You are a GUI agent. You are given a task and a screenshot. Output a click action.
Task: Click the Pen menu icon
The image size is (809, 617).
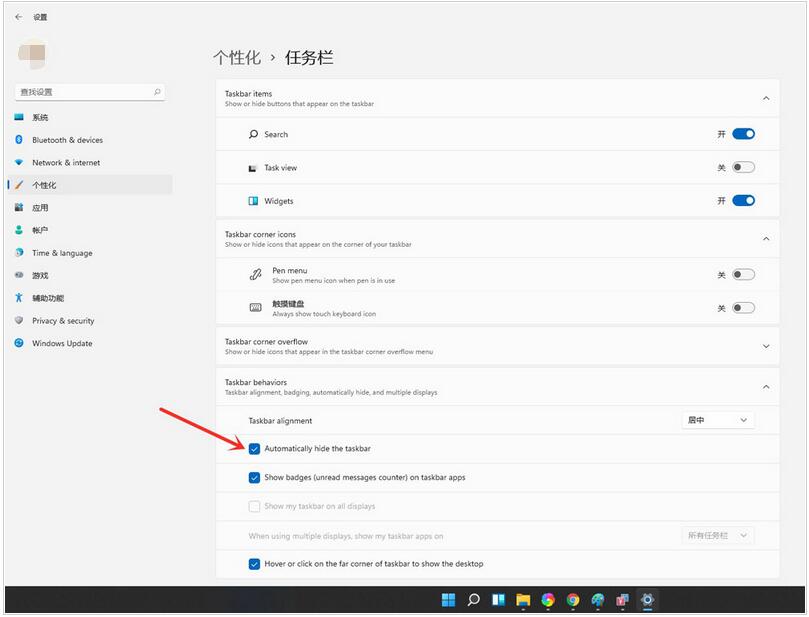(255, 274)
